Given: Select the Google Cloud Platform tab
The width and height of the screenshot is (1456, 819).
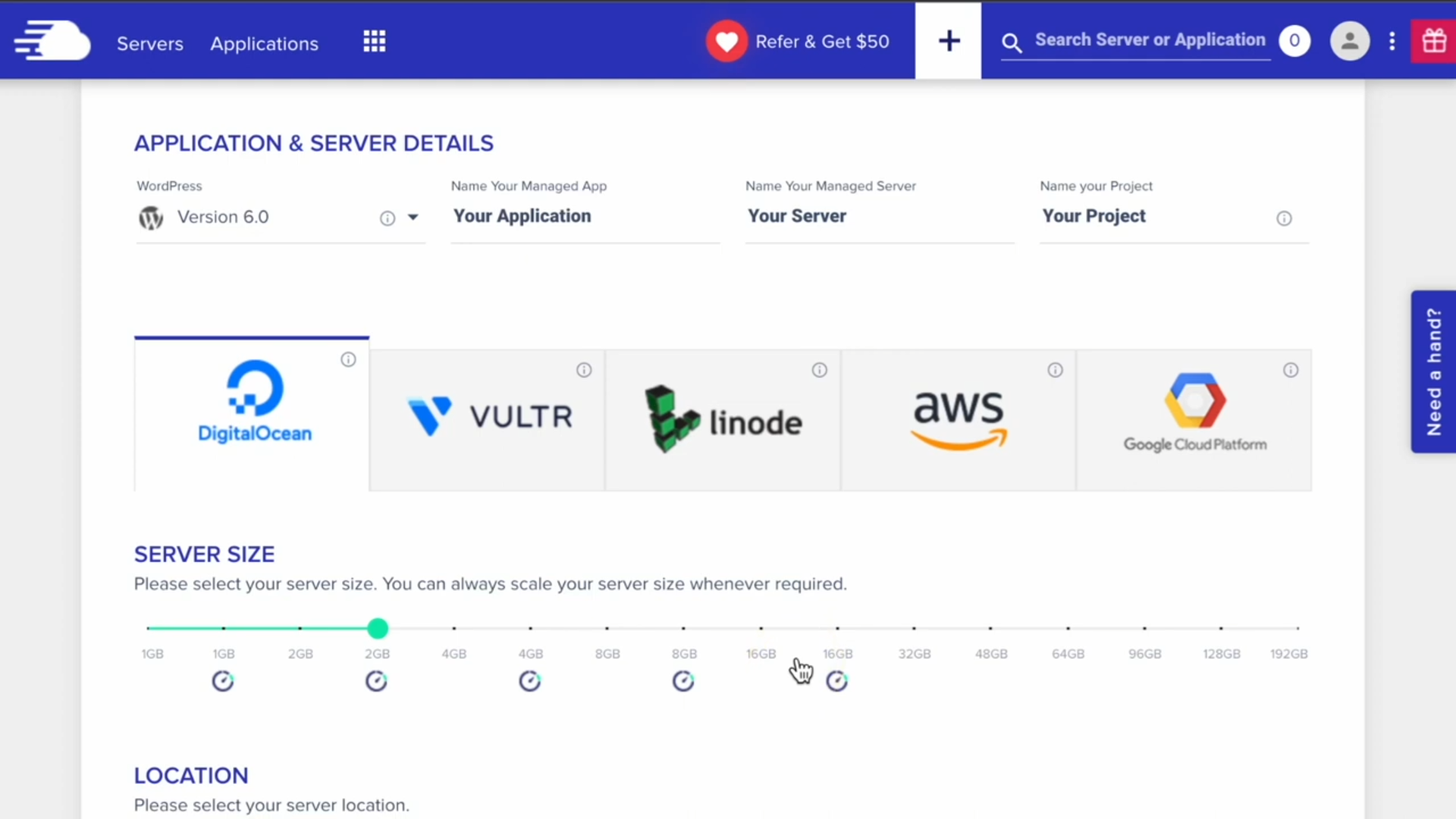Looking at the screenshot, I should click(1194, 420).
